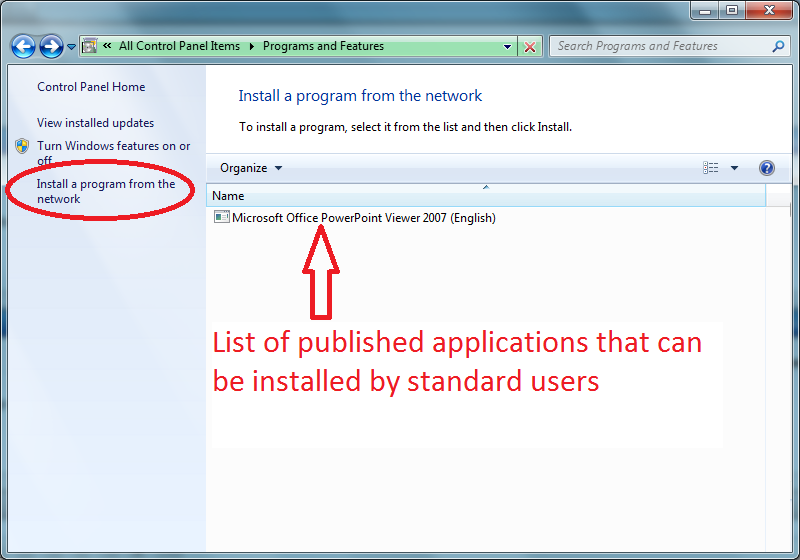Close the Programs and Features window
Viewport: 800px width, 560px height.
click(769, 10)
